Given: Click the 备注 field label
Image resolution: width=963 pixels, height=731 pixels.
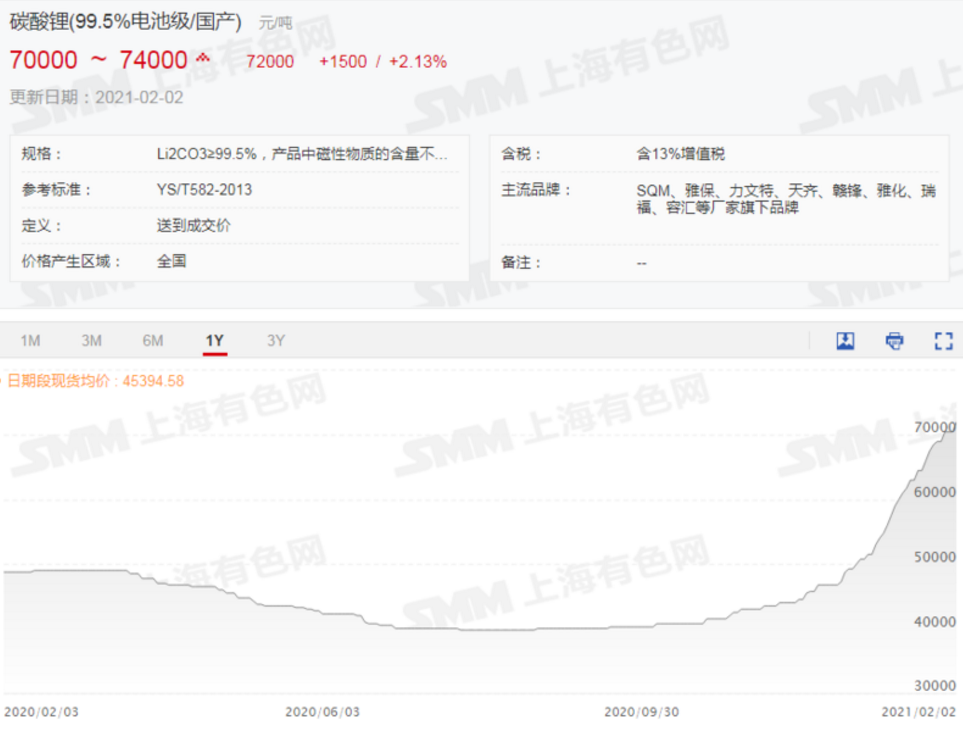Looking at the screenshot, I should tap(521, 263).
